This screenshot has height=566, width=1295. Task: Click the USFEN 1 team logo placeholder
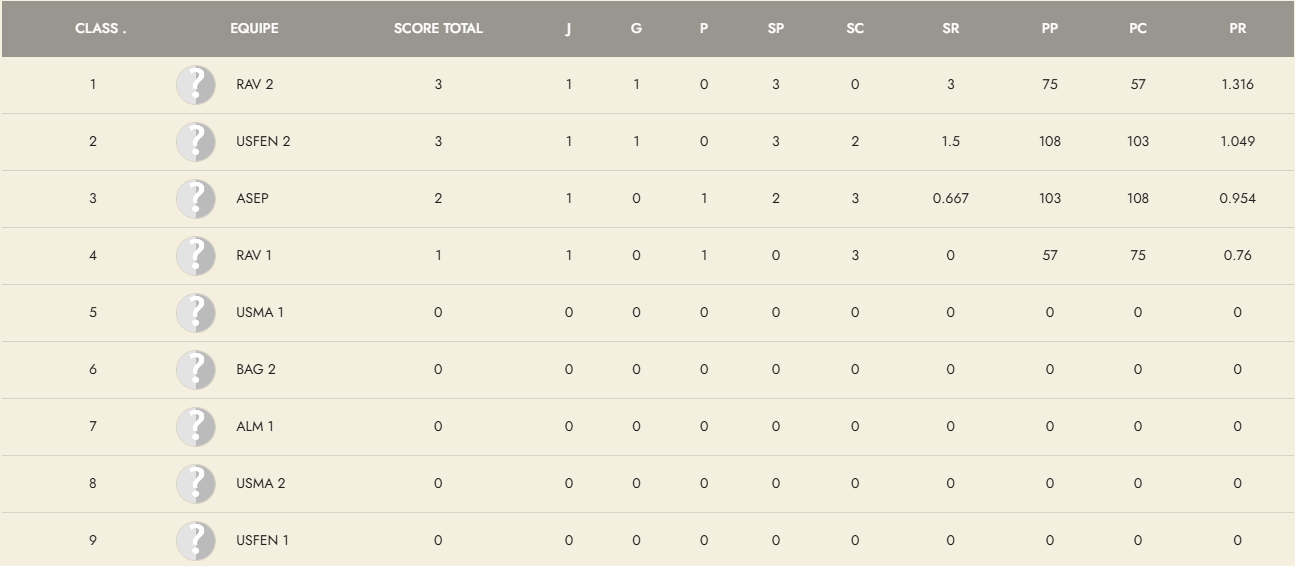tap(196, 541)
